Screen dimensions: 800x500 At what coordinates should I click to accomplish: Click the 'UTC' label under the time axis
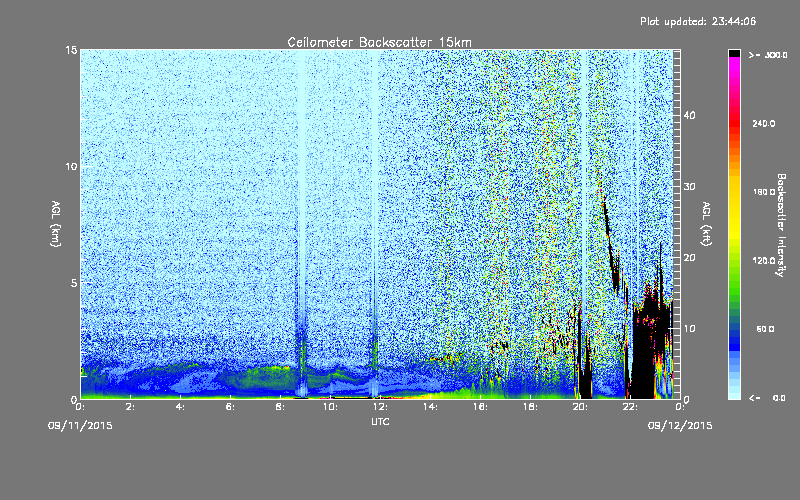click(x=380, y=421)
